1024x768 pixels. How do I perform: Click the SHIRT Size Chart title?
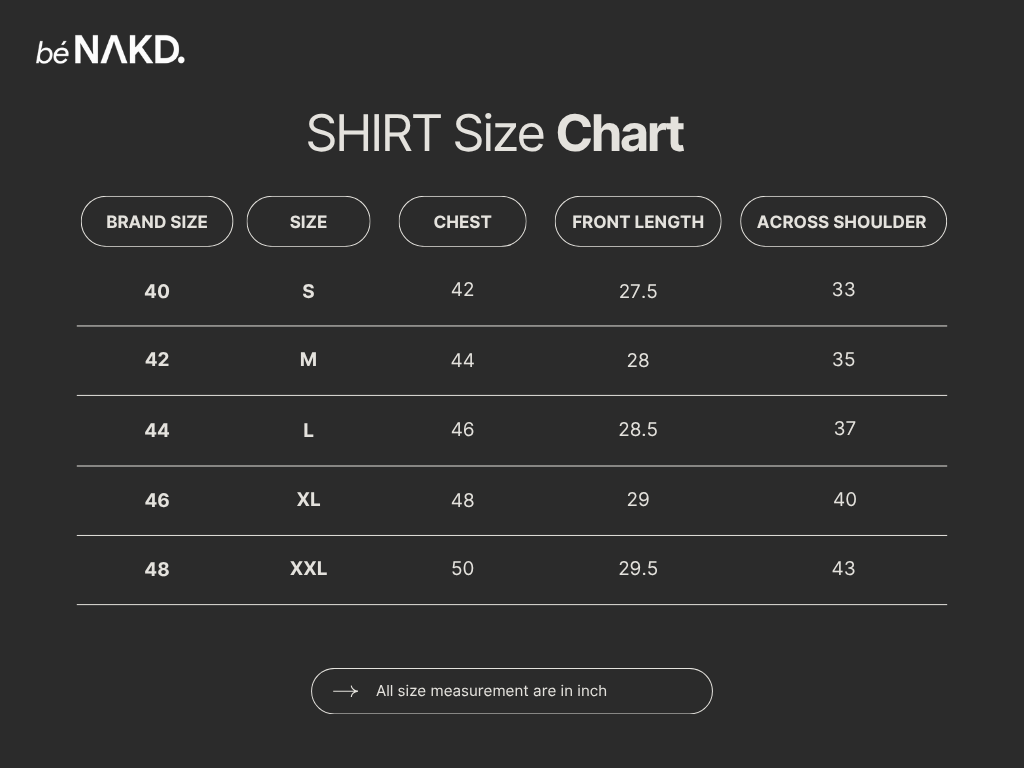pyautogui.click(x=495, y=134)
